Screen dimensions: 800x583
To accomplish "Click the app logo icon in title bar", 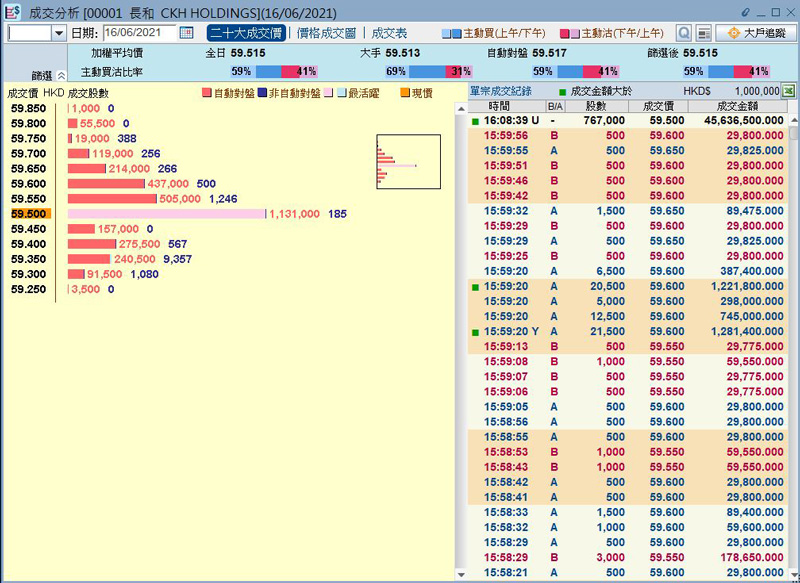I will [13, 11].
